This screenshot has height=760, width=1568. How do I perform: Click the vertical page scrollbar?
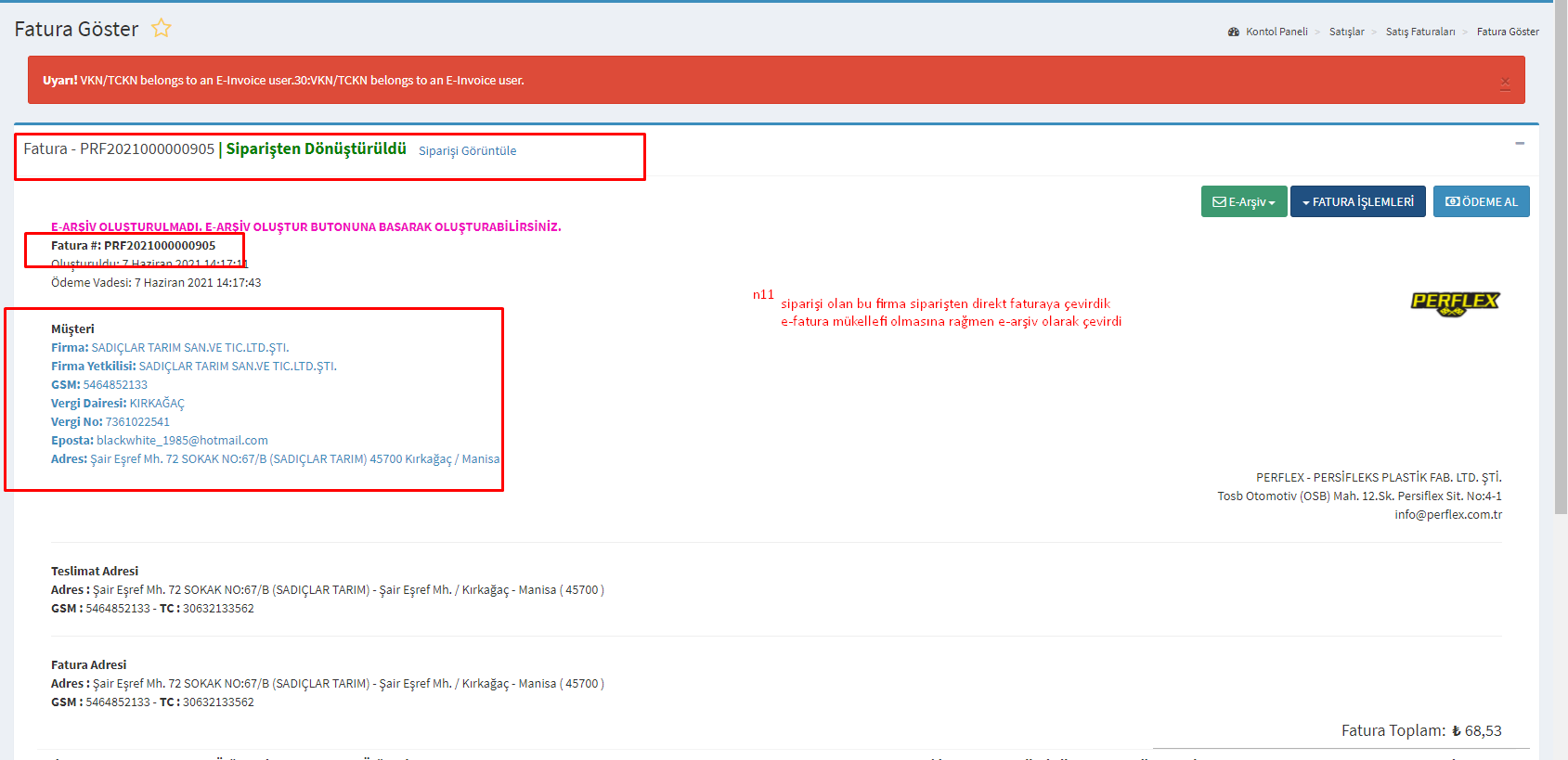(1561, 278)
